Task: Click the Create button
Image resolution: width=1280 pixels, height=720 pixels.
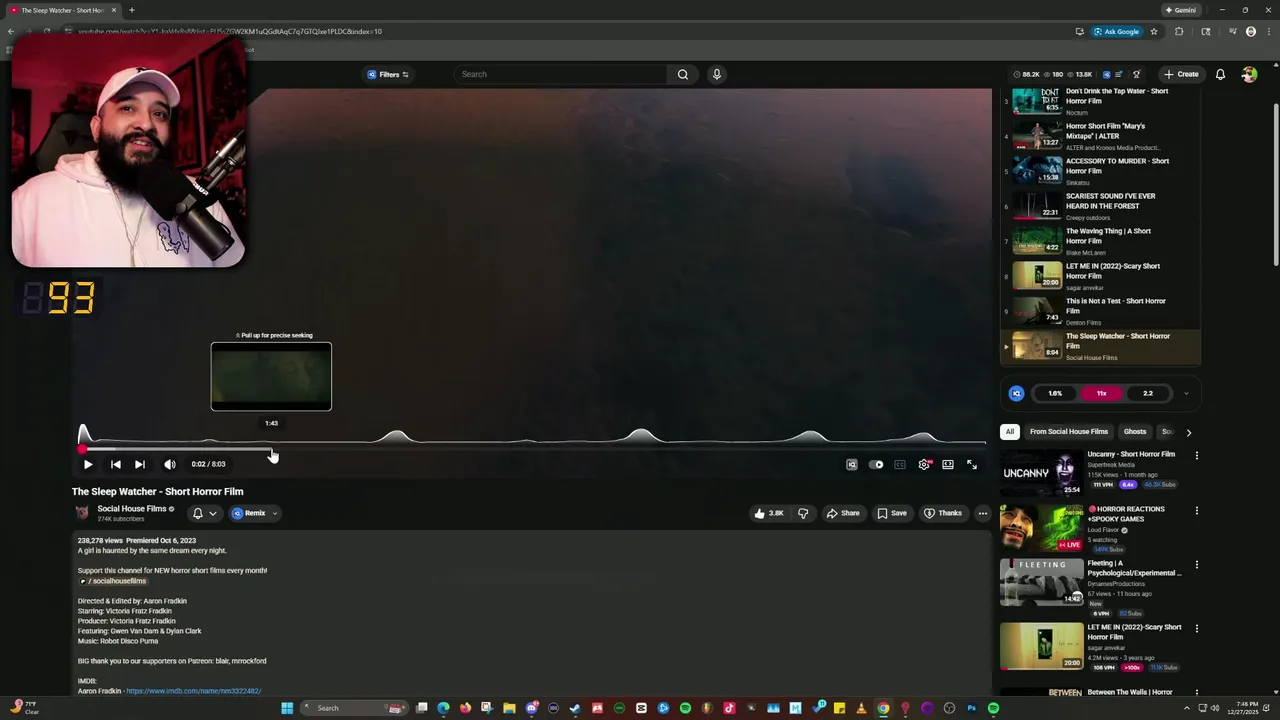Action: click(1181, 74)
